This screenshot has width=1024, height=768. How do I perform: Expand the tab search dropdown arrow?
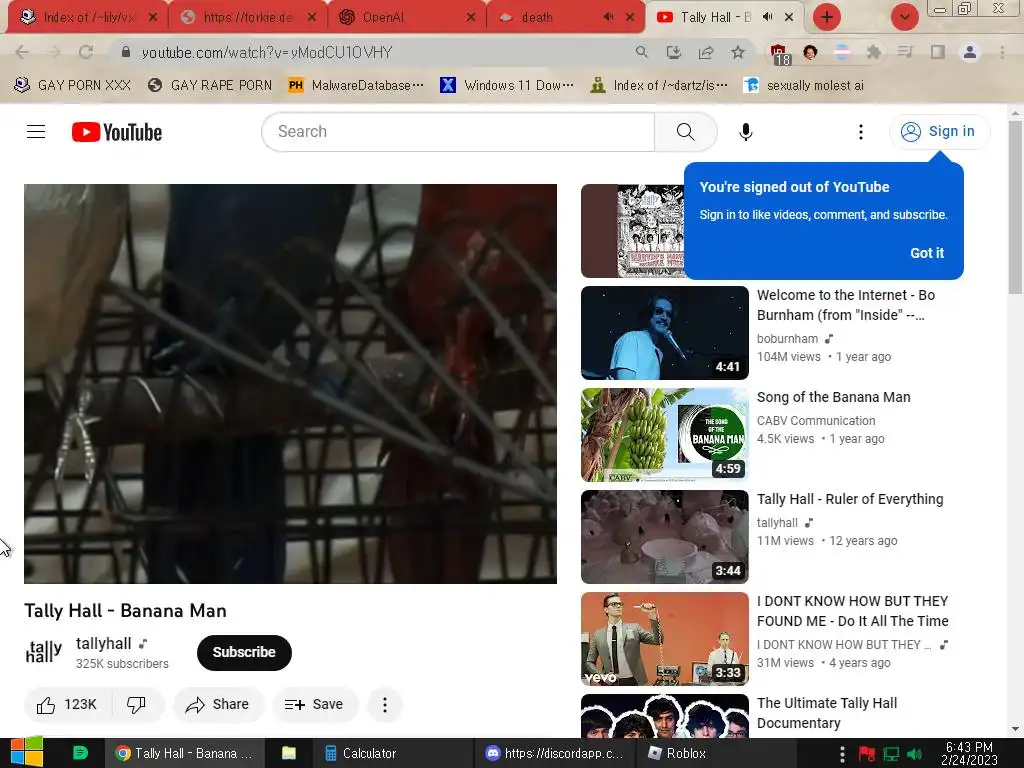coord(904,17)
